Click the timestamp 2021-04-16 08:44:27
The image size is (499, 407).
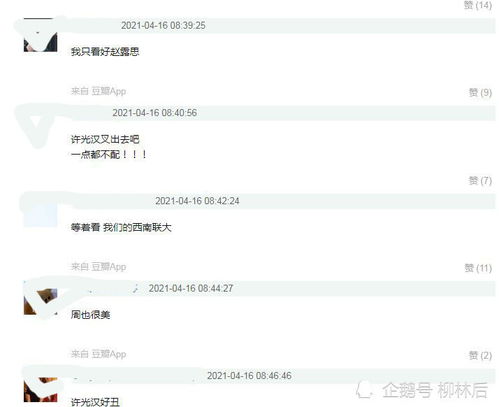click(191, 288)
